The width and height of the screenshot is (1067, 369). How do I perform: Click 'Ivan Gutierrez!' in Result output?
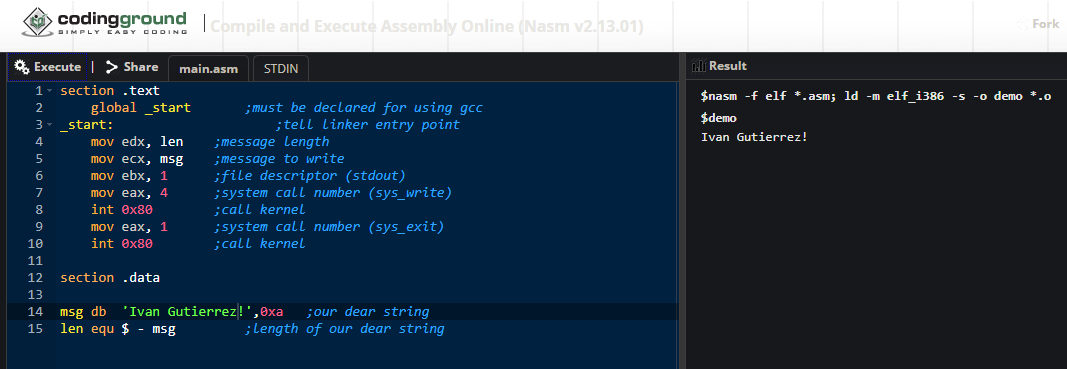[x=754, y=137]
